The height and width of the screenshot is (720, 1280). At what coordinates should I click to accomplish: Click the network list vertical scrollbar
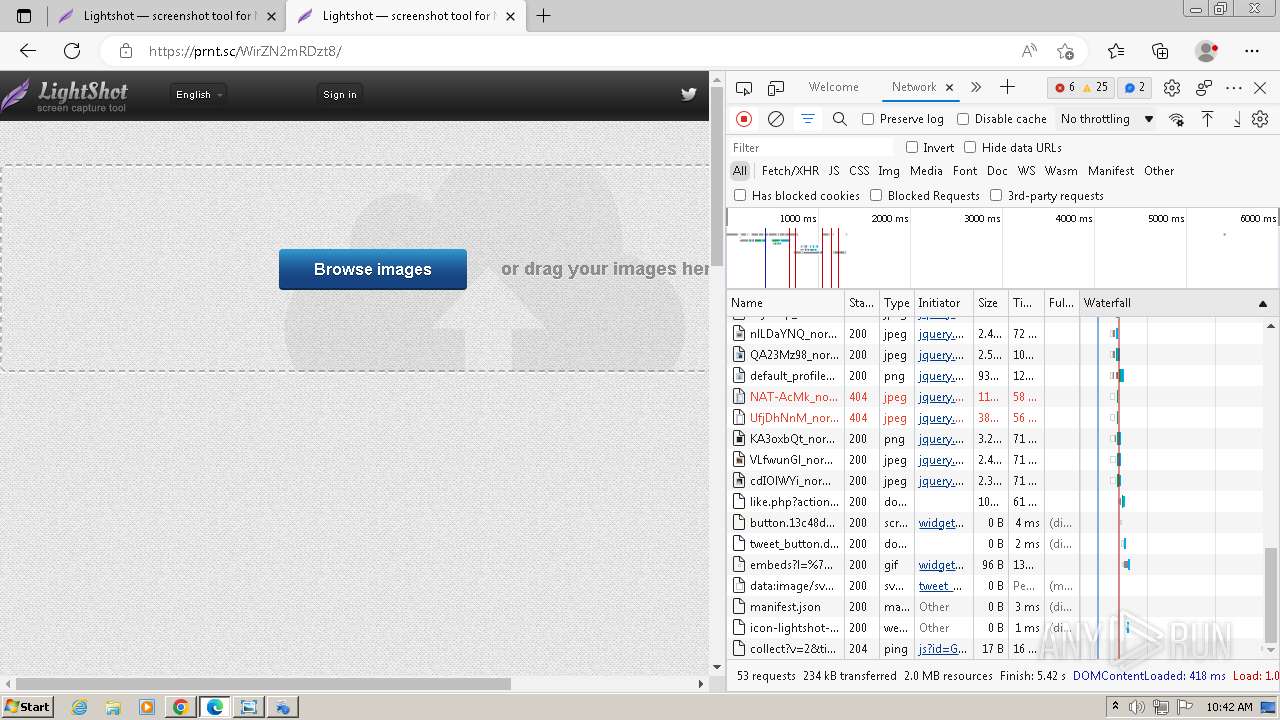click(x=1271, y=596)
